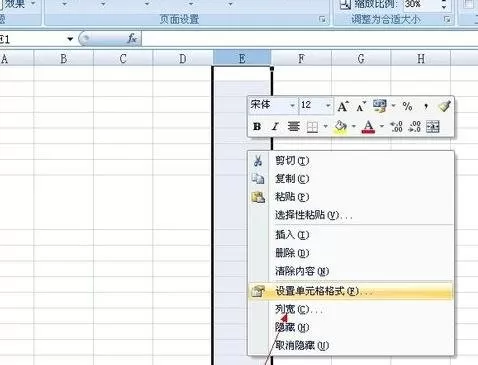Open the 宋体 font name dropdown
Image resolution: width=478 pixels, height=365 pixels.
pos(292,106)
